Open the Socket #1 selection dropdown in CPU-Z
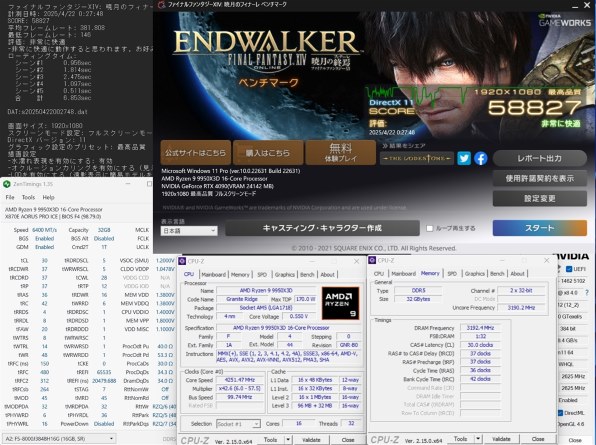This screenshot has width=596, height=445. pyautogui.click(x=238, y=424)
